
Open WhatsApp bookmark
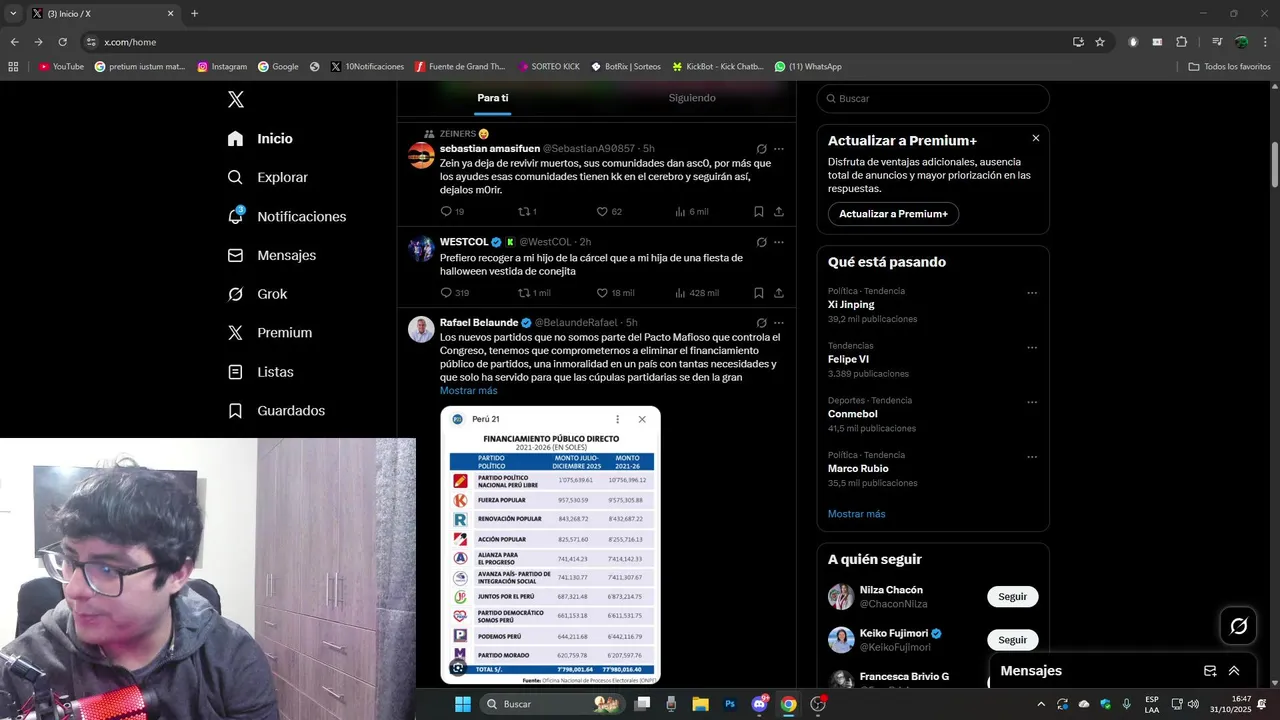click(808, 67)
